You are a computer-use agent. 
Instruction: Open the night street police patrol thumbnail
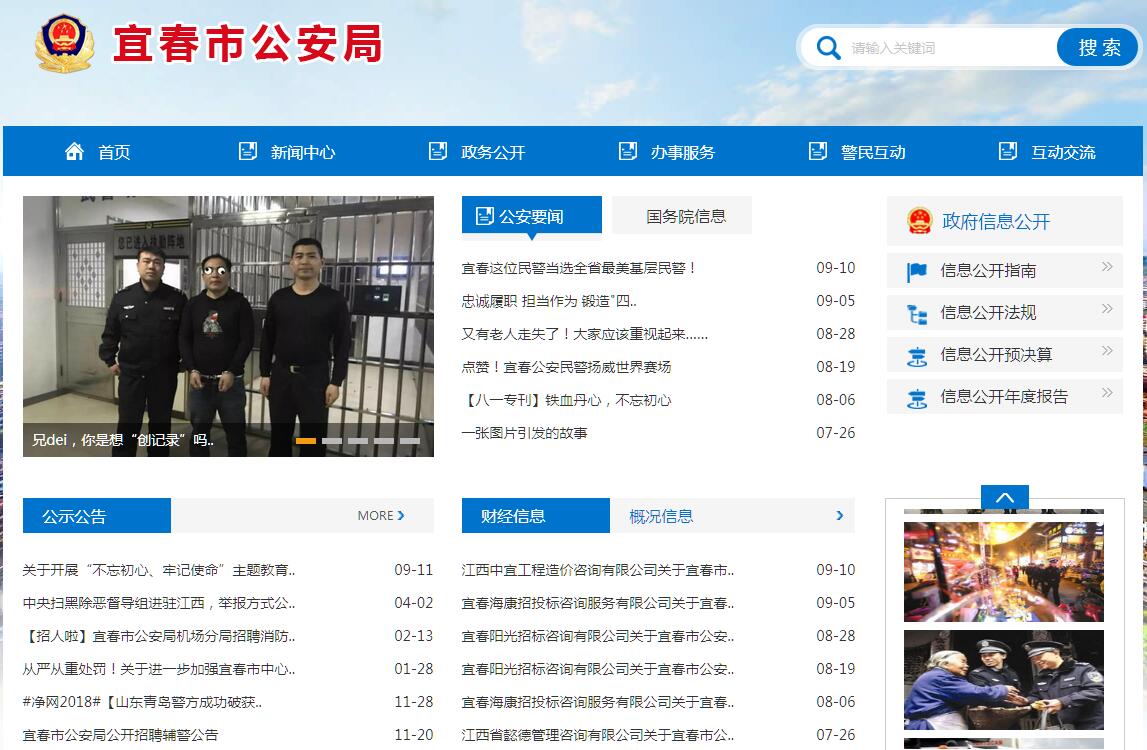click(1003, 571)
